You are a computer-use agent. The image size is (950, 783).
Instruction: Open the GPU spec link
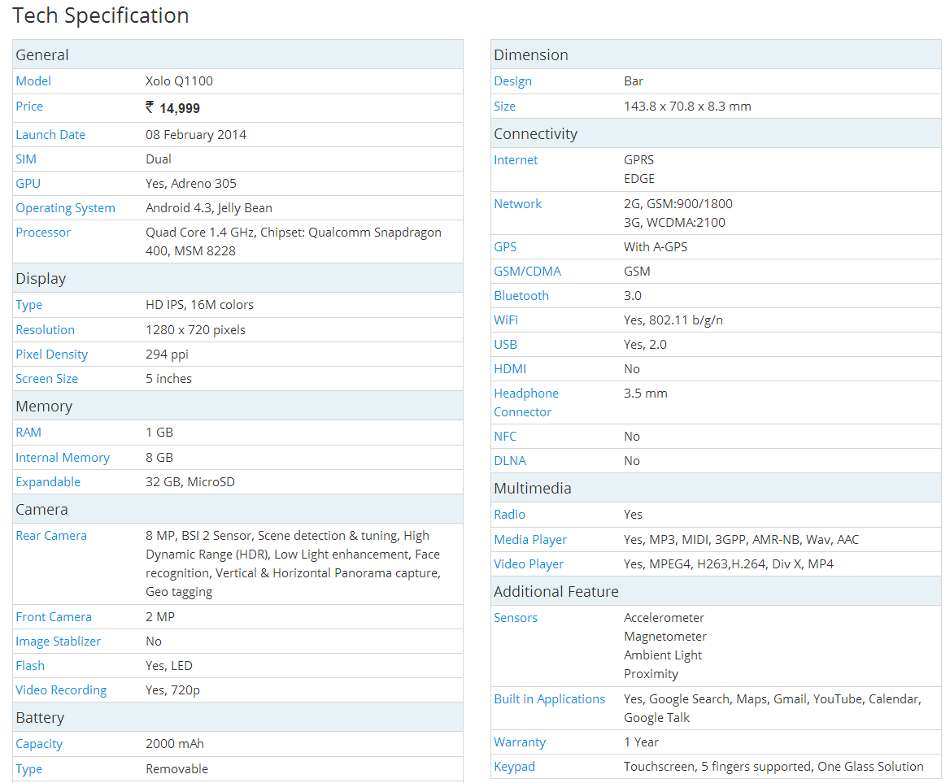tap(28, 184)
